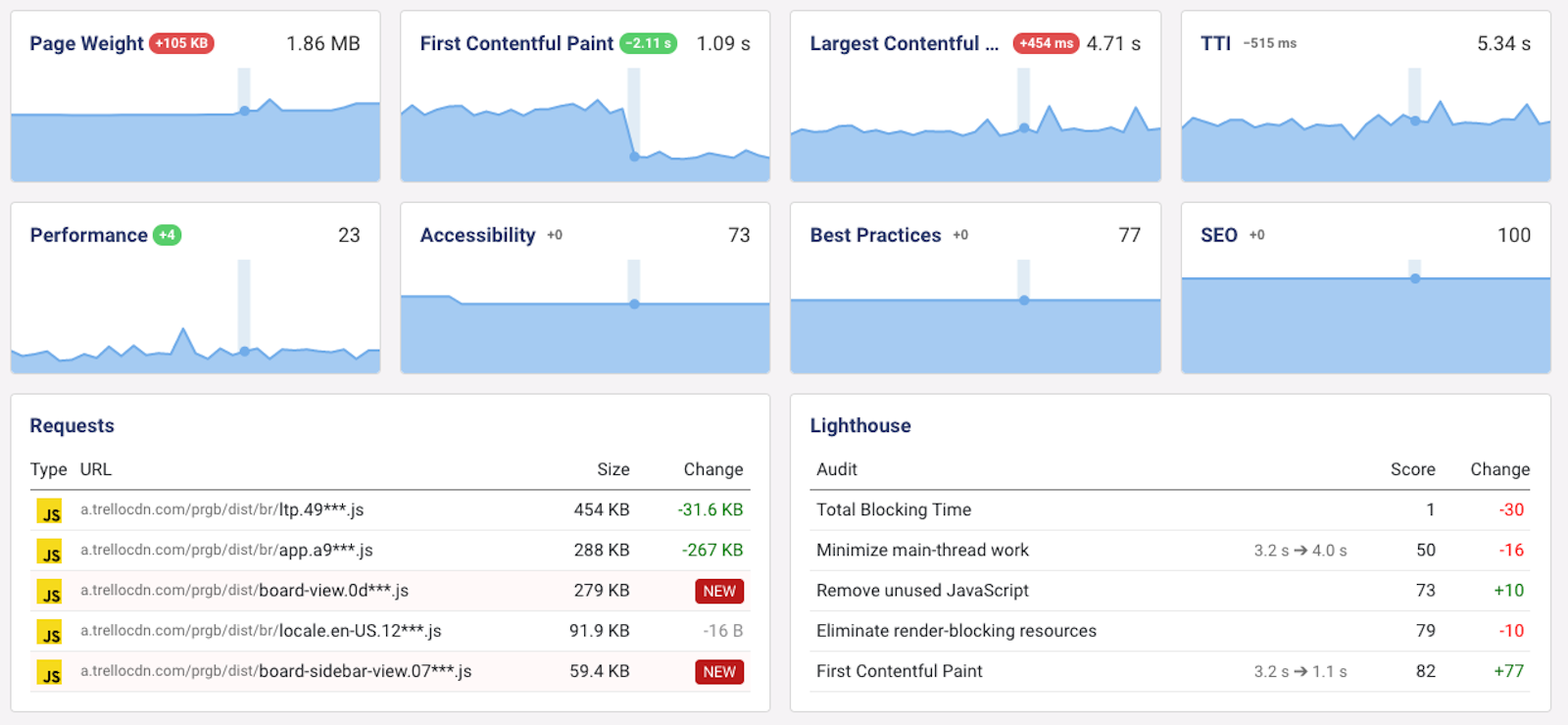Click the green -2.11 s badge
Image resolution: width=1568 pixels, height=725 pixels.
point(649,43)
